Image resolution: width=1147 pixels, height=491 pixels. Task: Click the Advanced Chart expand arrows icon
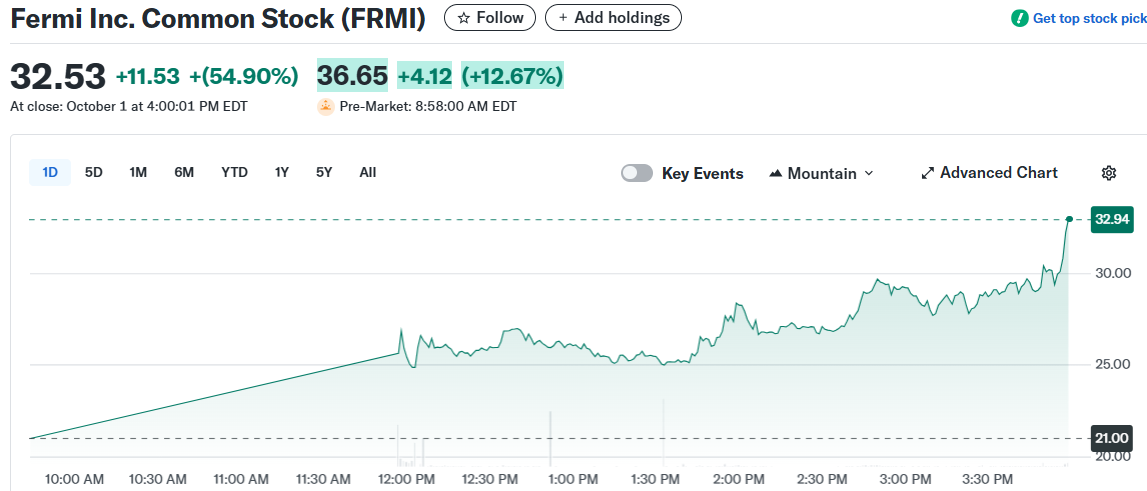coord(927,173)
